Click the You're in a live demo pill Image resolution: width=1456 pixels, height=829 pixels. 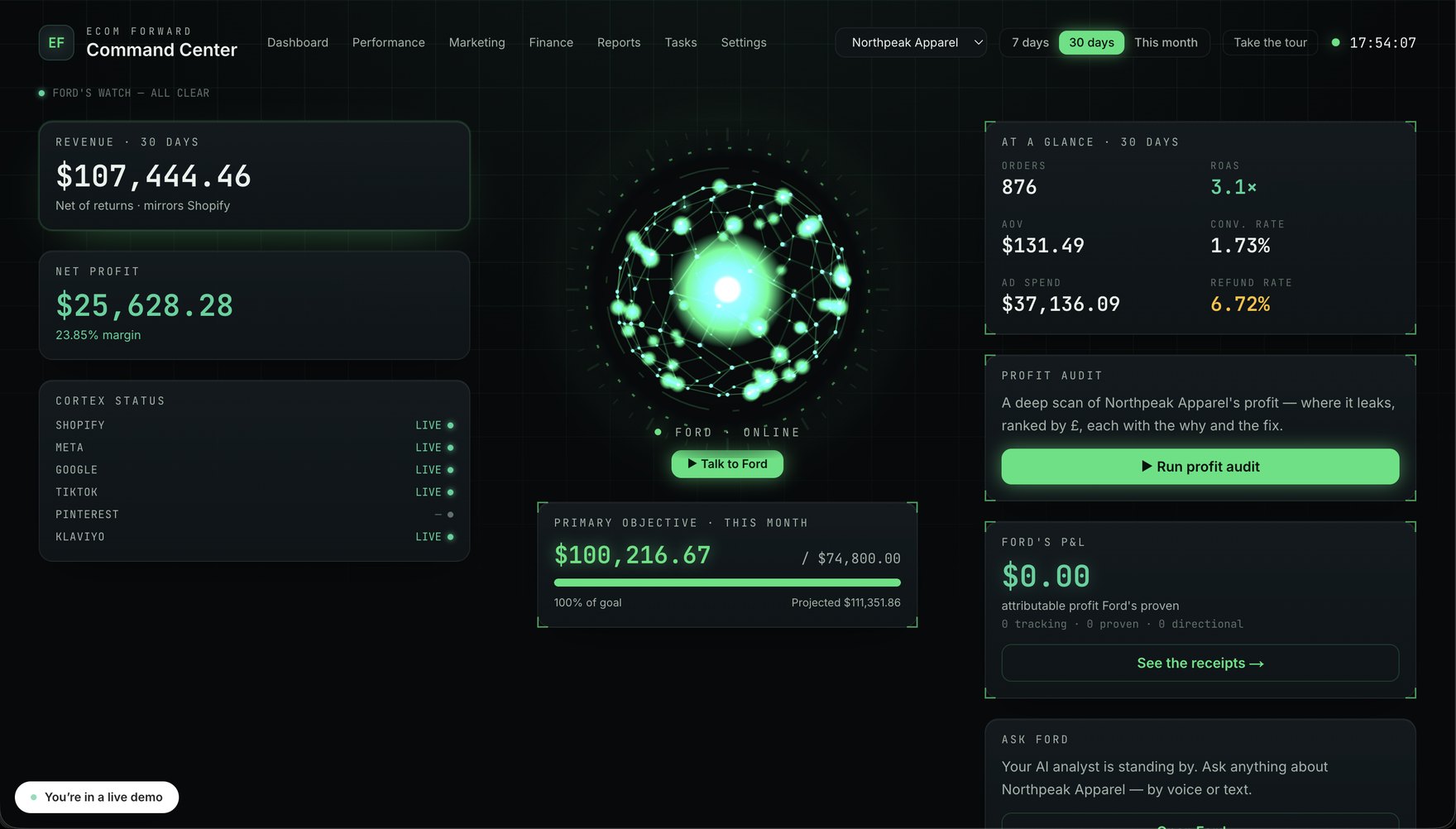(x=97, y=797)
